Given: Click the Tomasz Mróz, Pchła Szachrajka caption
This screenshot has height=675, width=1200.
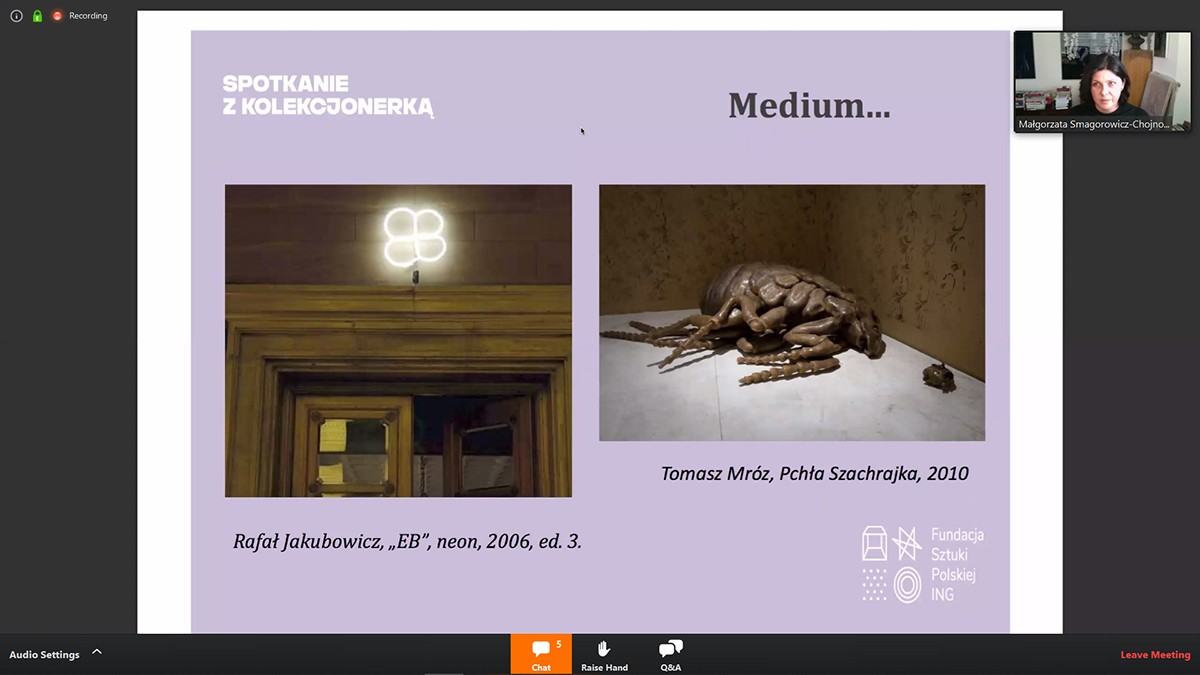Looking at the screenshot, I should [x=815, y=473].
